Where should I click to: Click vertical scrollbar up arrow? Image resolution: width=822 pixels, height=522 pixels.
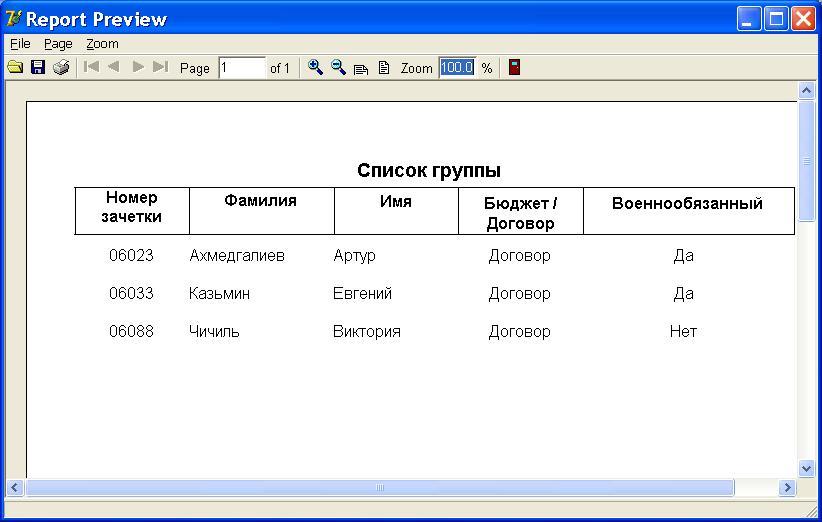coord(806,91)
